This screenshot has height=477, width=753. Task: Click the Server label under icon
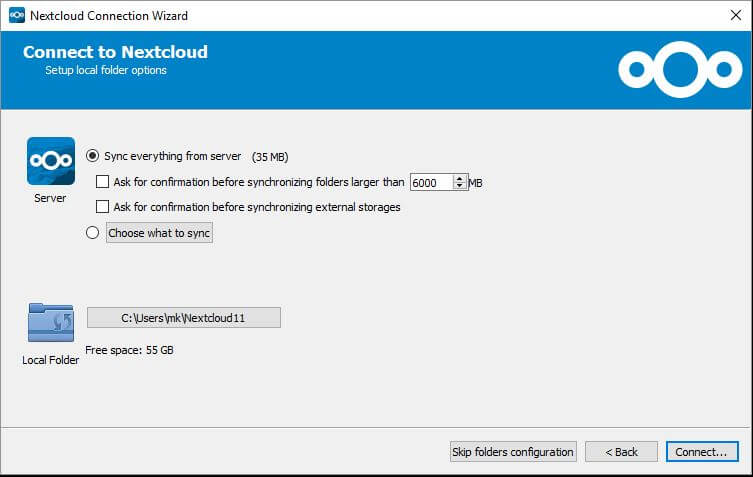50,198
